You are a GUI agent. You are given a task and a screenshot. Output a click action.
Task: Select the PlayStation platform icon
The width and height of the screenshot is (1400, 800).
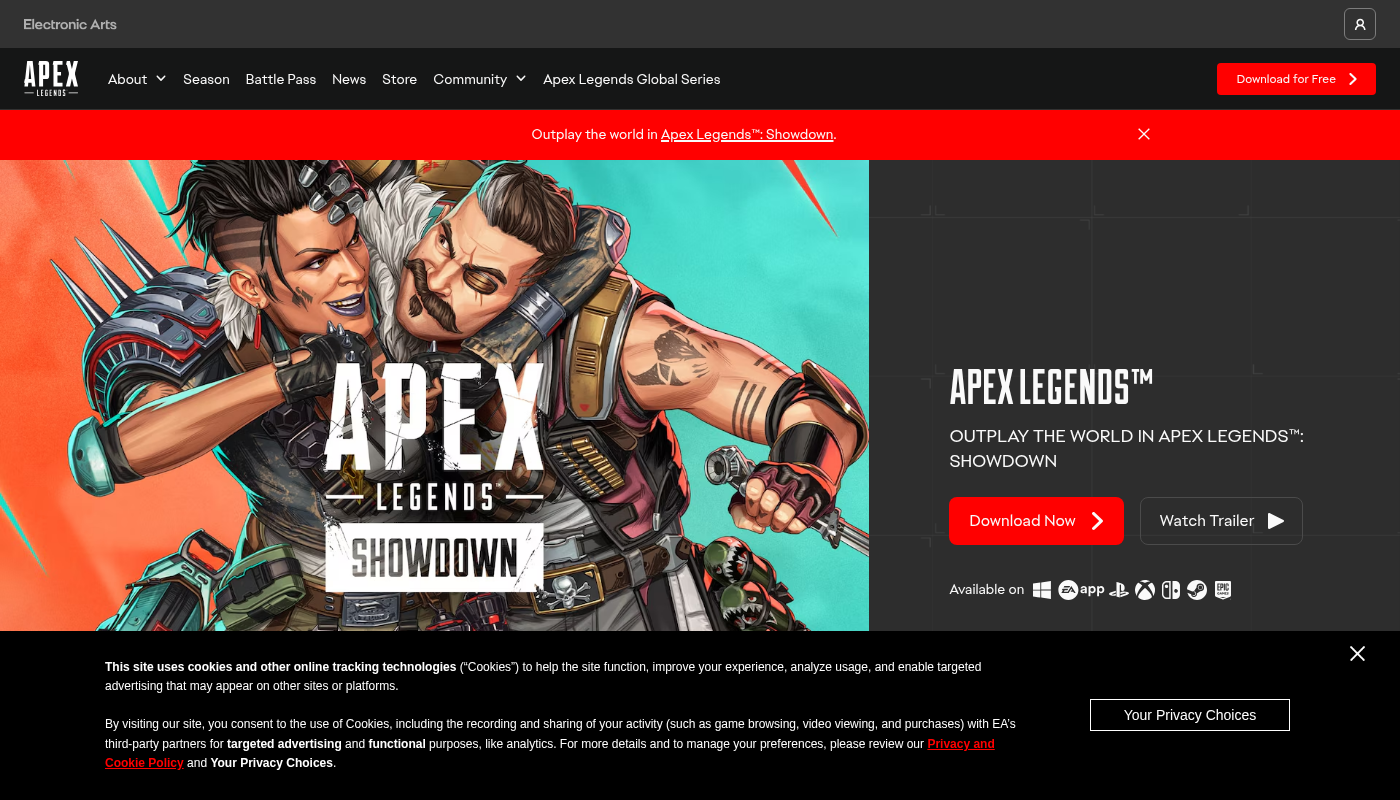tap(1119, 590)
